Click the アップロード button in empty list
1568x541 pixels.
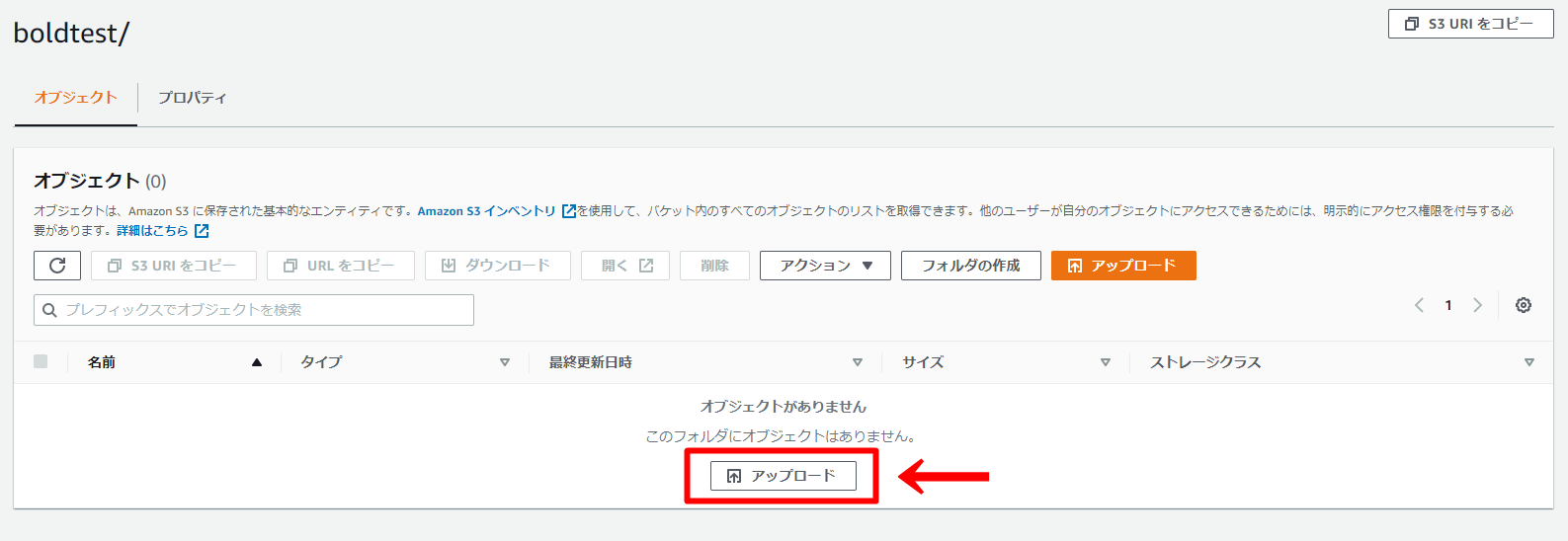(x=783, y=476)
